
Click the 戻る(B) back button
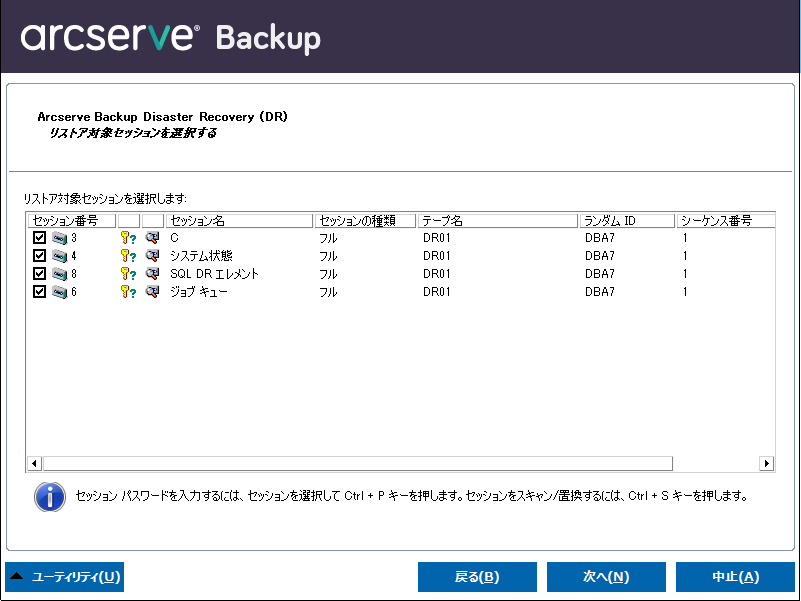[477, 577]
